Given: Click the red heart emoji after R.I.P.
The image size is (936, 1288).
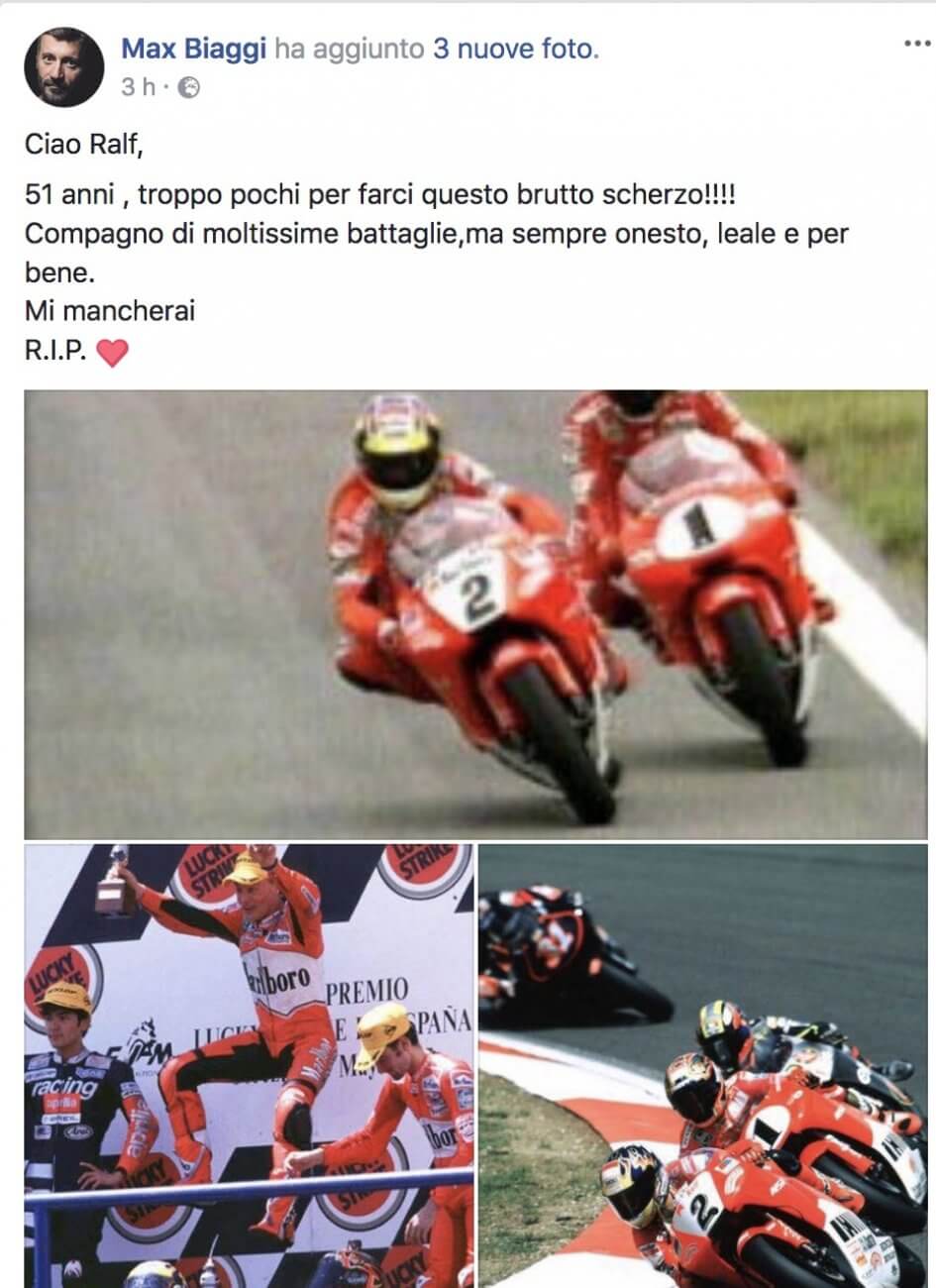Looking at the screenshot, I should (112, 353).
